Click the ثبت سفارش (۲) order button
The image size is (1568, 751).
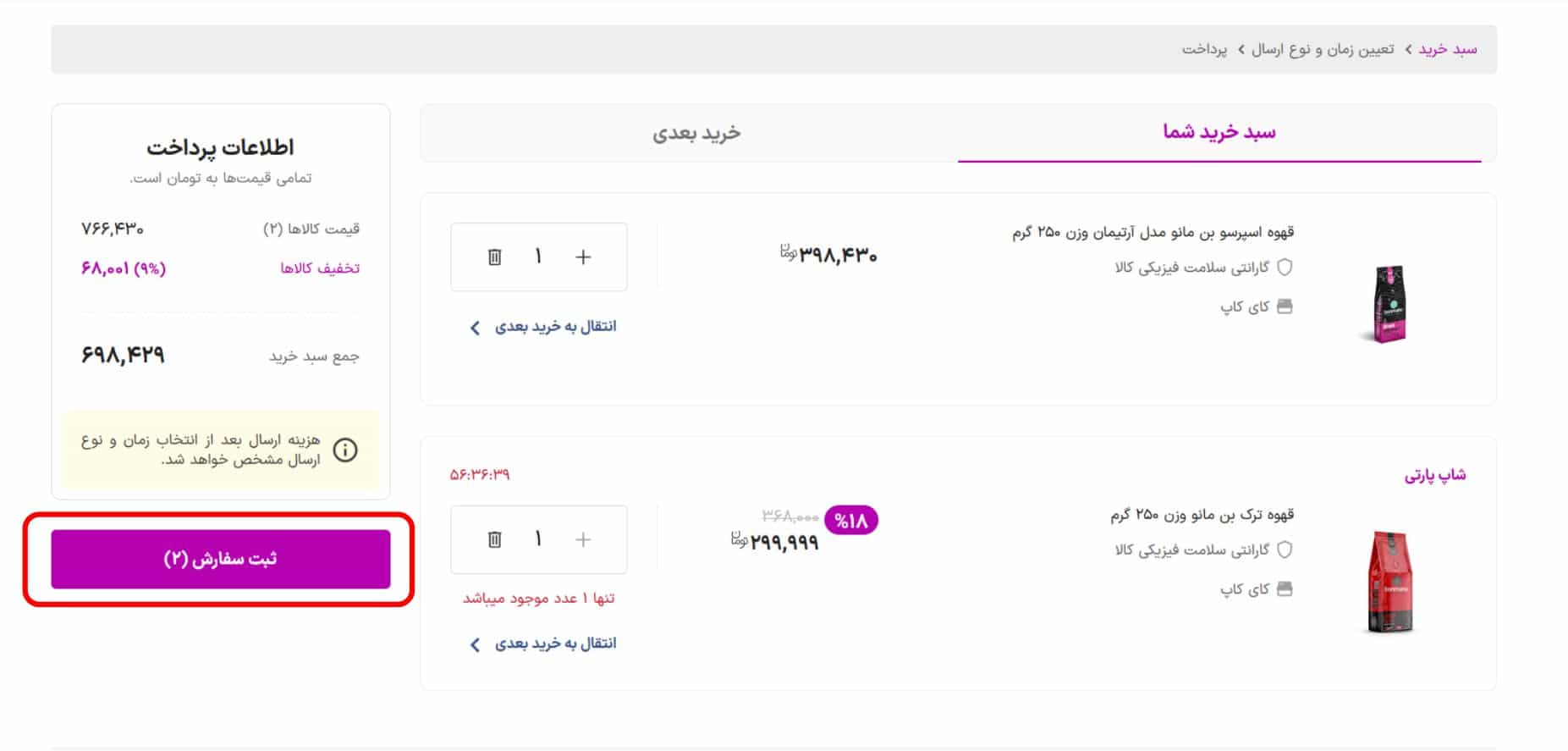(x=223, y=559)
